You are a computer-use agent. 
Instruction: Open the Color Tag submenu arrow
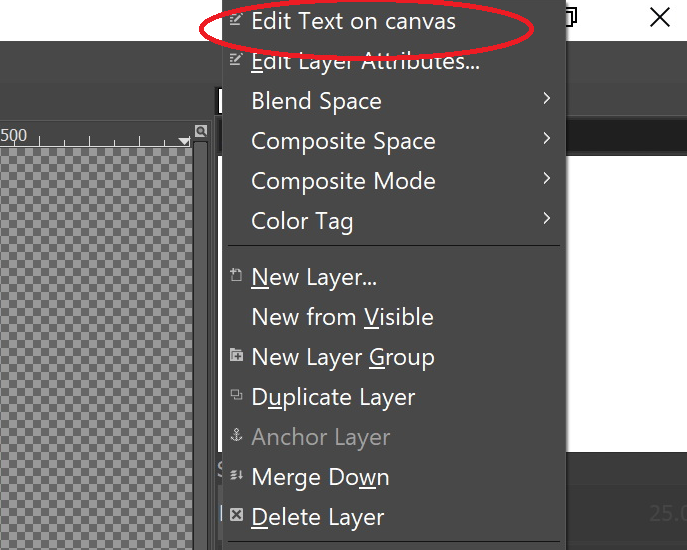(547, 218)
